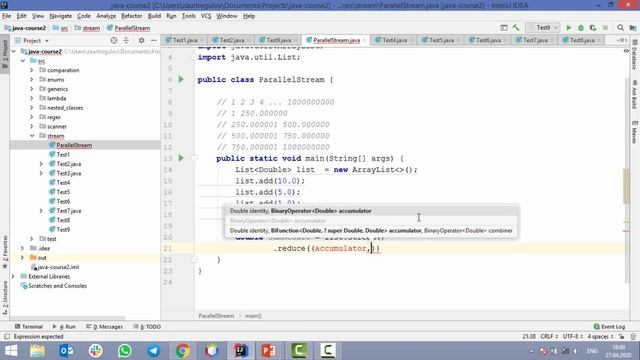Viewport: 640px width, 360px height.
Task: Open the Database tool window sidebar
Action: [635, 55]
